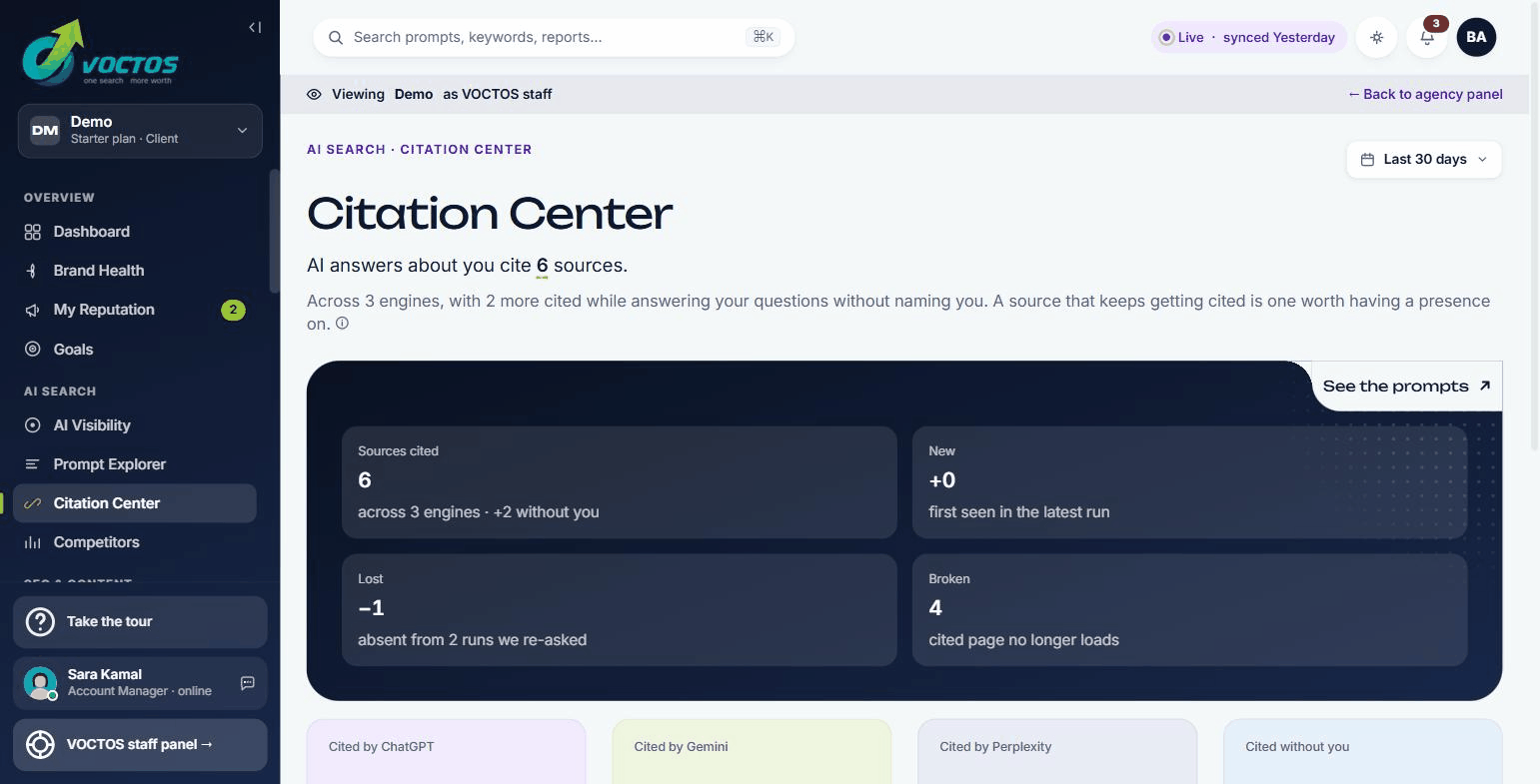Click the Goals target icon
The width and height of the screenshot is (1540, 784).
click(32, 350)
